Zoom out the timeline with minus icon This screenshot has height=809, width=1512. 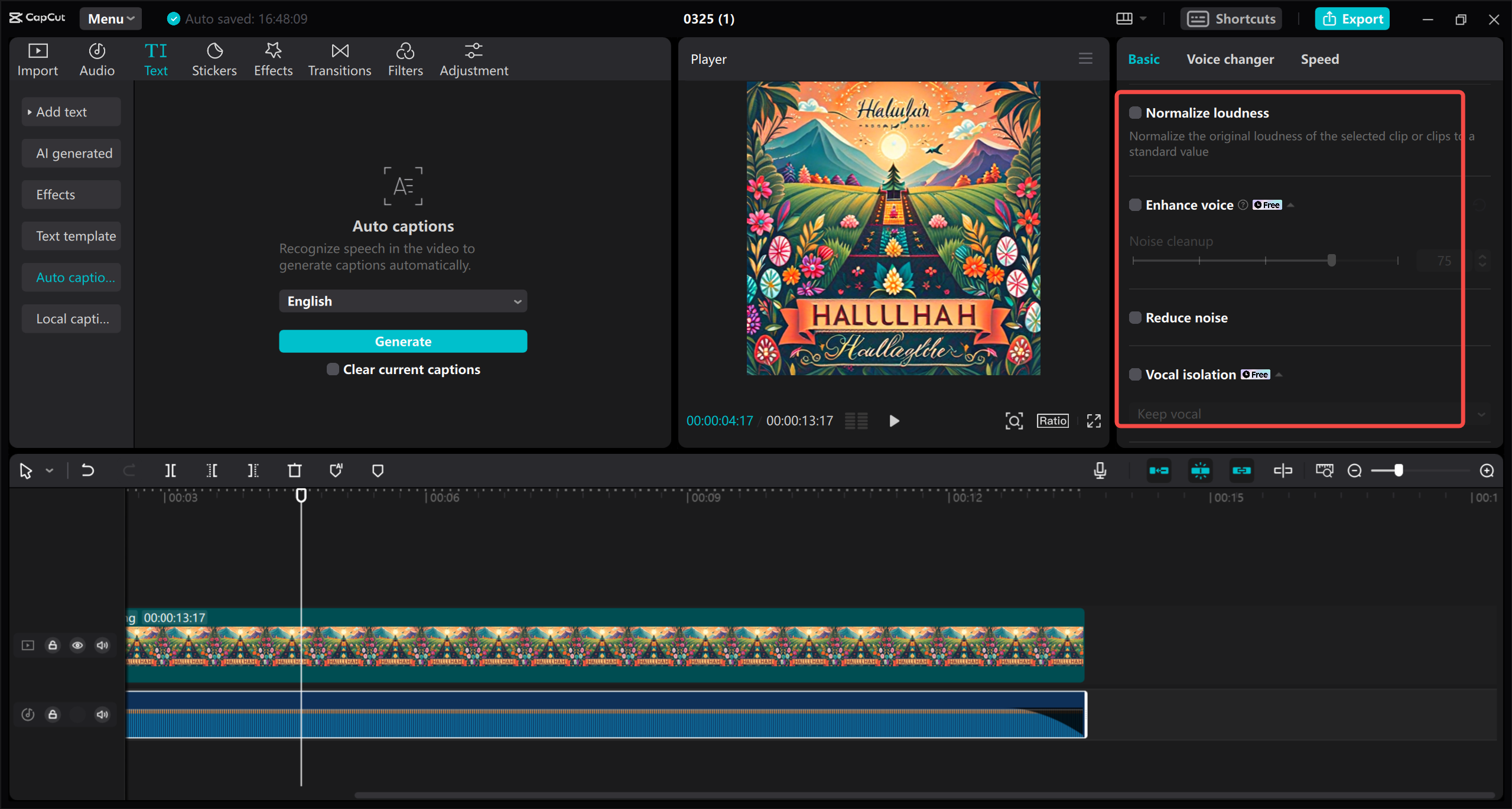tap(1354, 470)
